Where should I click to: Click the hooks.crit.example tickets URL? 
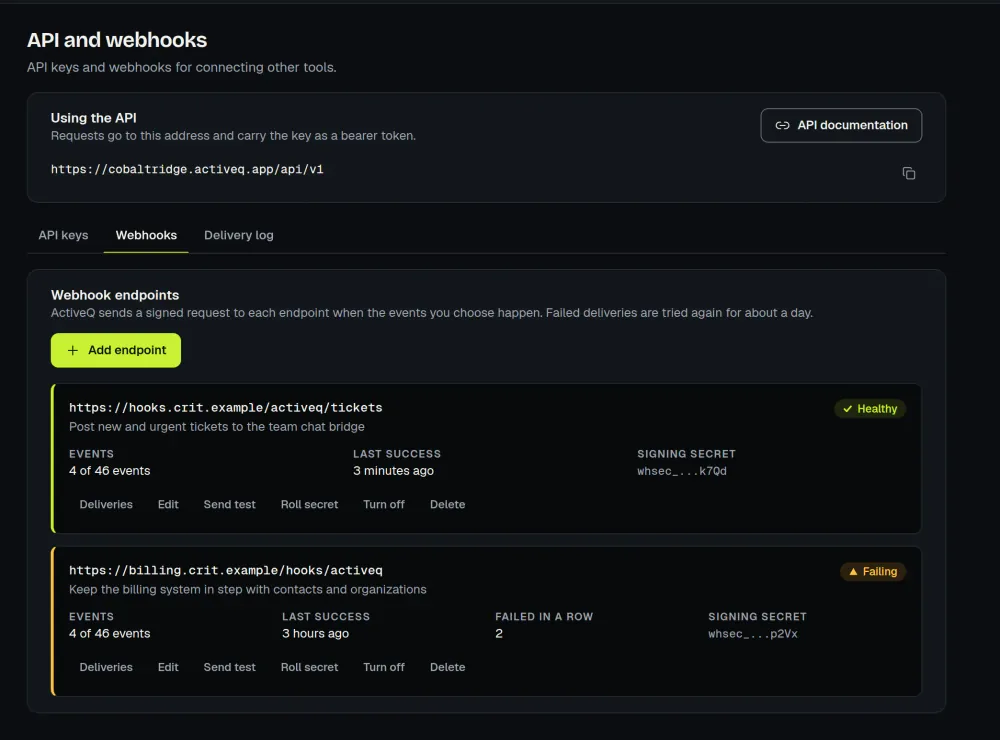[x=226, y=408]
